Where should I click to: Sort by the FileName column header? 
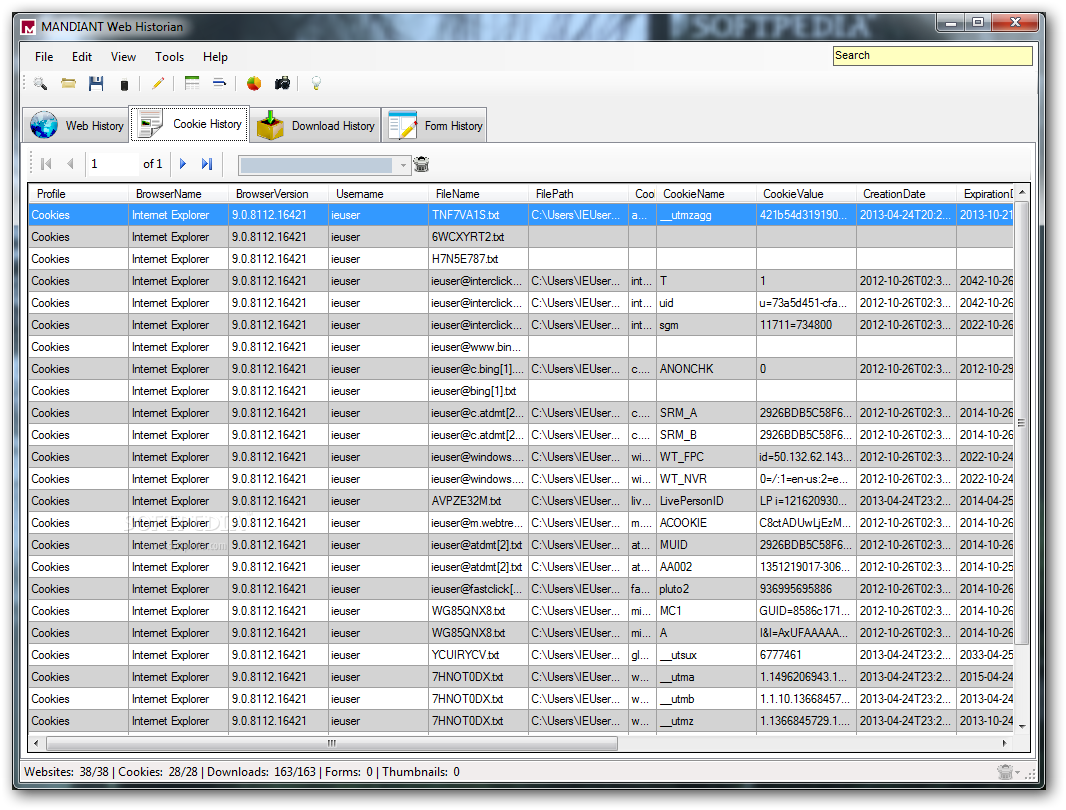478,194
